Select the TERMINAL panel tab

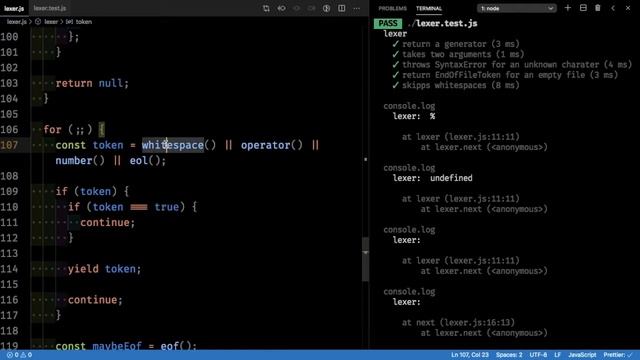tap(429, 8)
